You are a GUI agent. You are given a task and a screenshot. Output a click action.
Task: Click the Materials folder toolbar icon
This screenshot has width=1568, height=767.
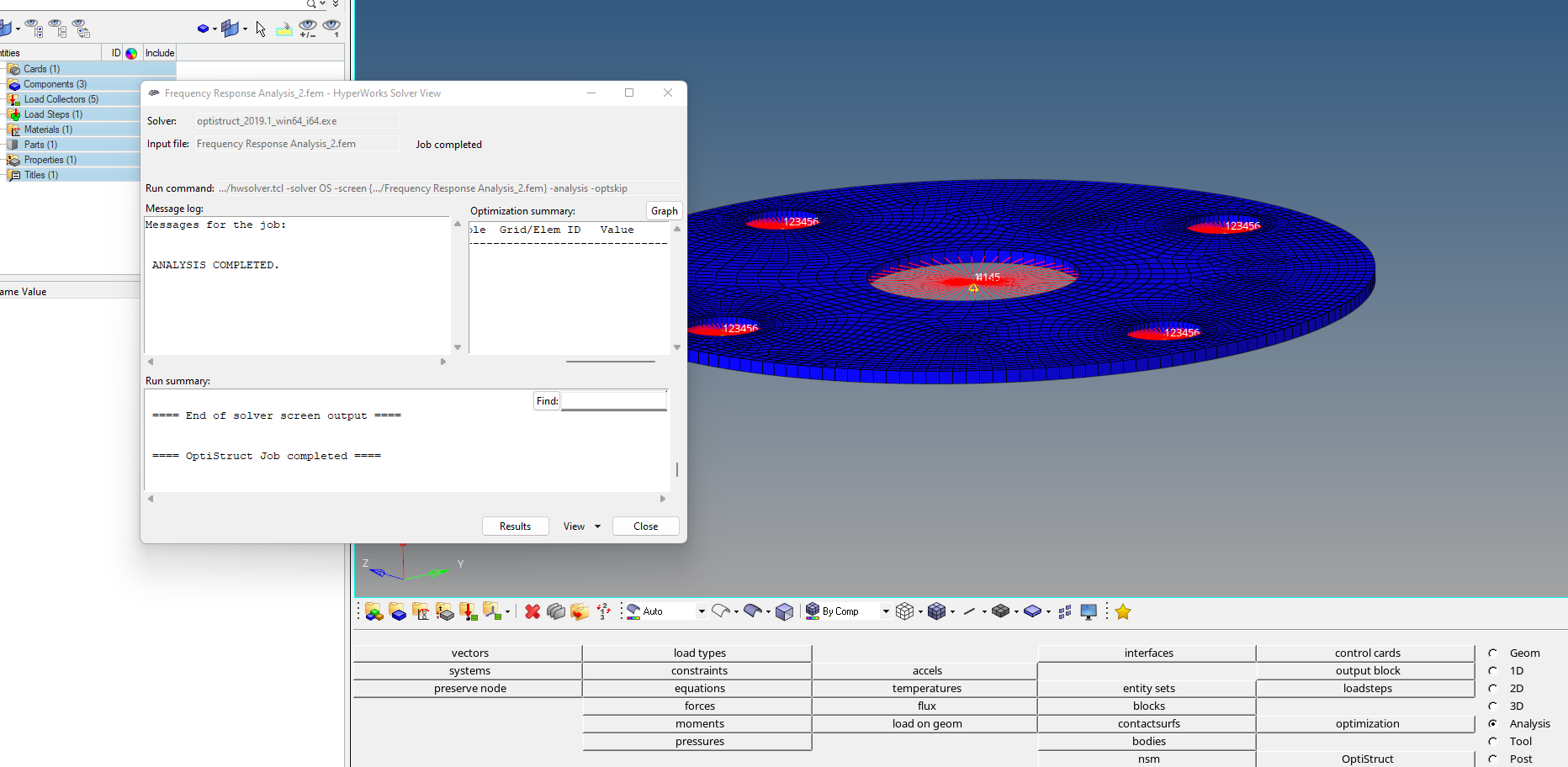click(x=421, y=612)
